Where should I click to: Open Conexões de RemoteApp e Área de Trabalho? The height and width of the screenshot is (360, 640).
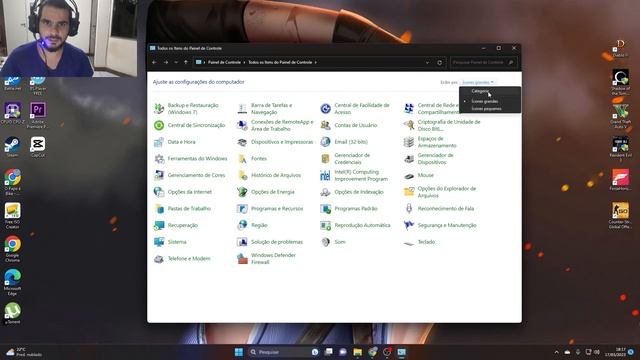click(x=276, y=125)
